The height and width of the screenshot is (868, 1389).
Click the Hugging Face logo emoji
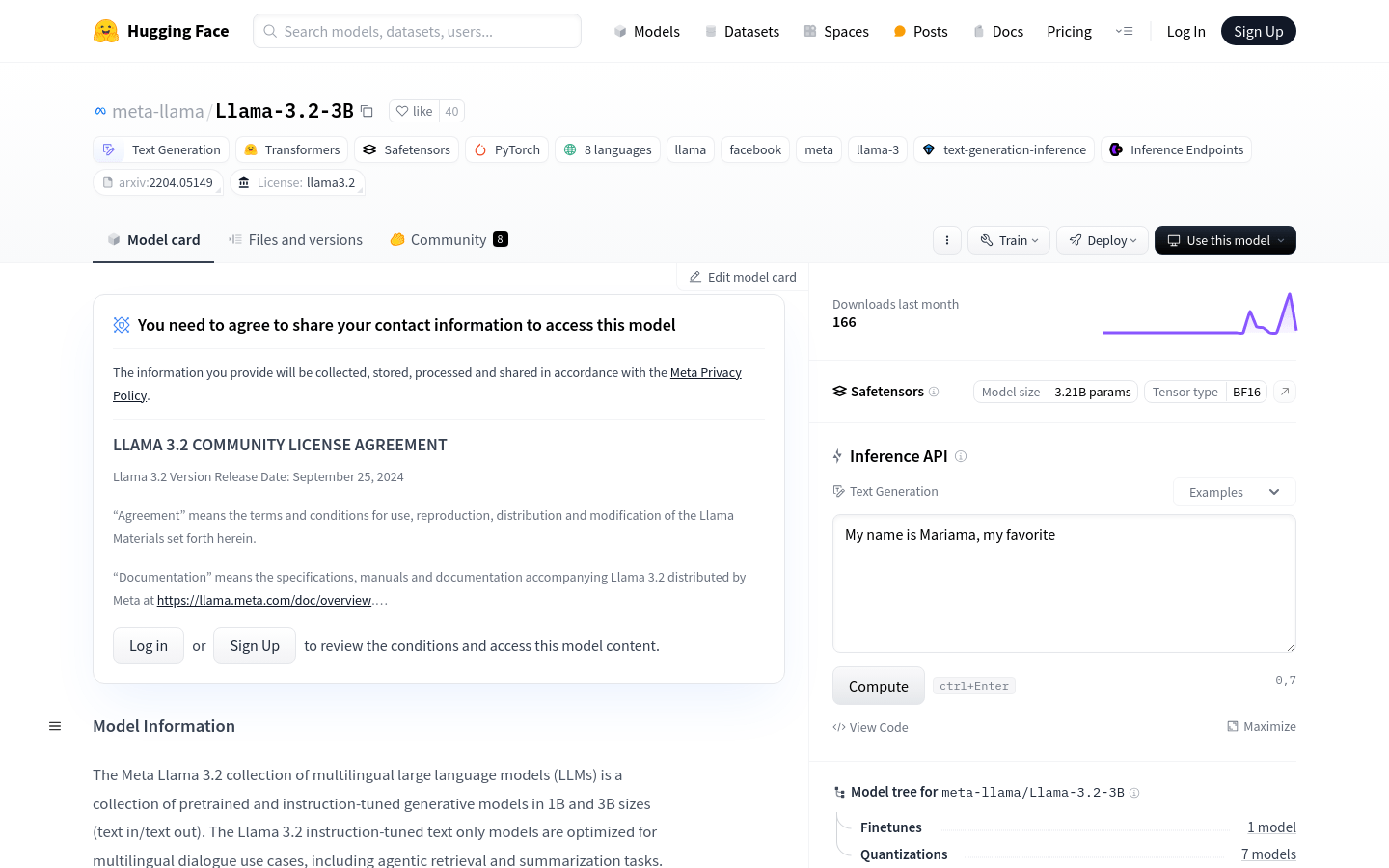(106, 31)
